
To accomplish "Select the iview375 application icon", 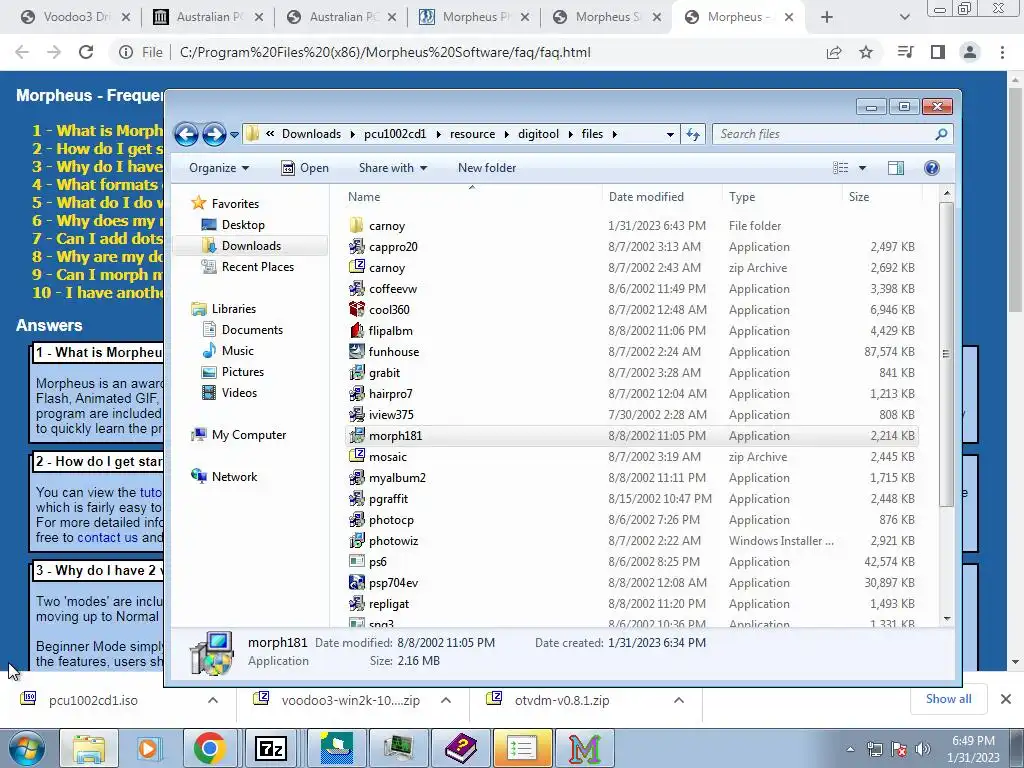I will click(357, 414).
